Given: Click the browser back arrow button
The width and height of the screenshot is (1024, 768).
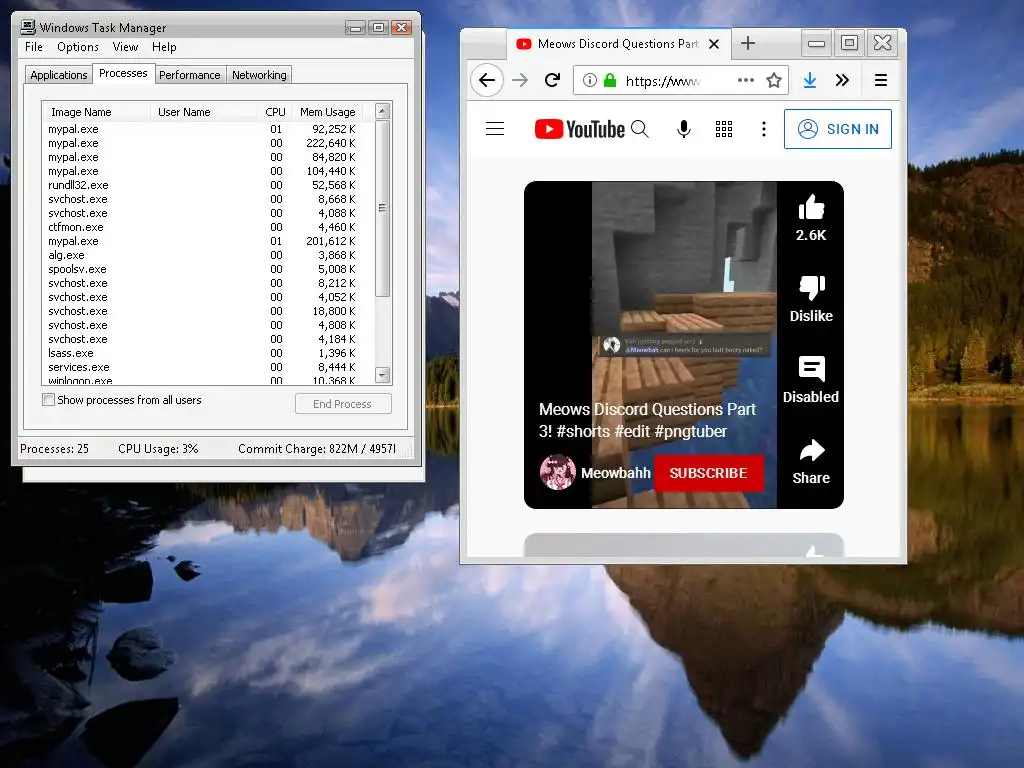Looking at the screenshot, I should tap(487, 80).
